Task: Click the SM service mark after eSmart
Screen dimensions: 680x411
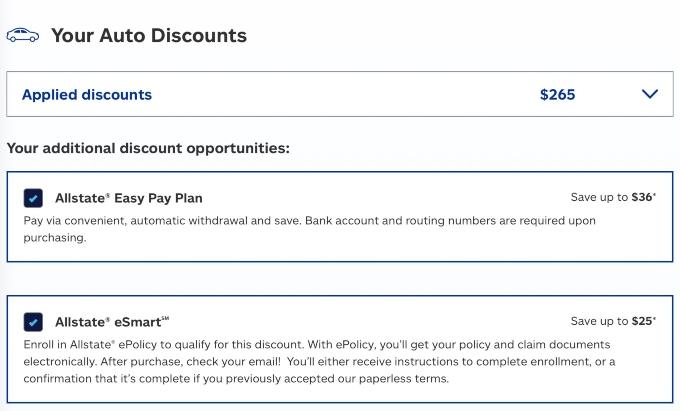Action: point(165,318)
